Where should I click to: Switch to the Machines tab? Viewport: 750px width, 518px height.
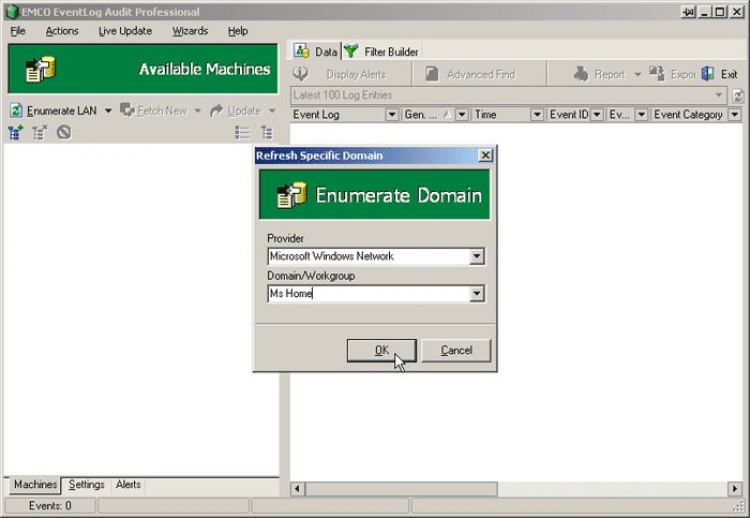(x=35, y=485)
